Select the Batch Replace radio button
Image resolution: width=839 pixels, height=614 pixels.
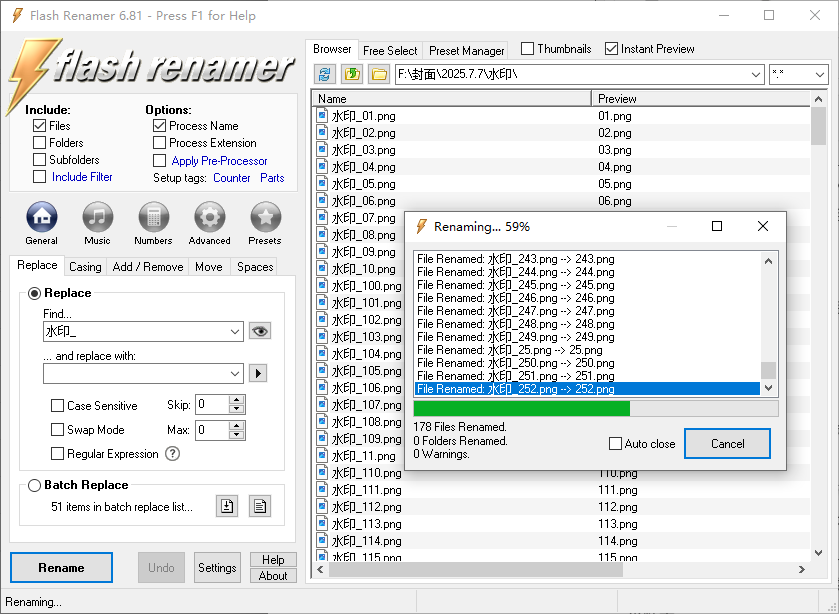pos(35,485)
